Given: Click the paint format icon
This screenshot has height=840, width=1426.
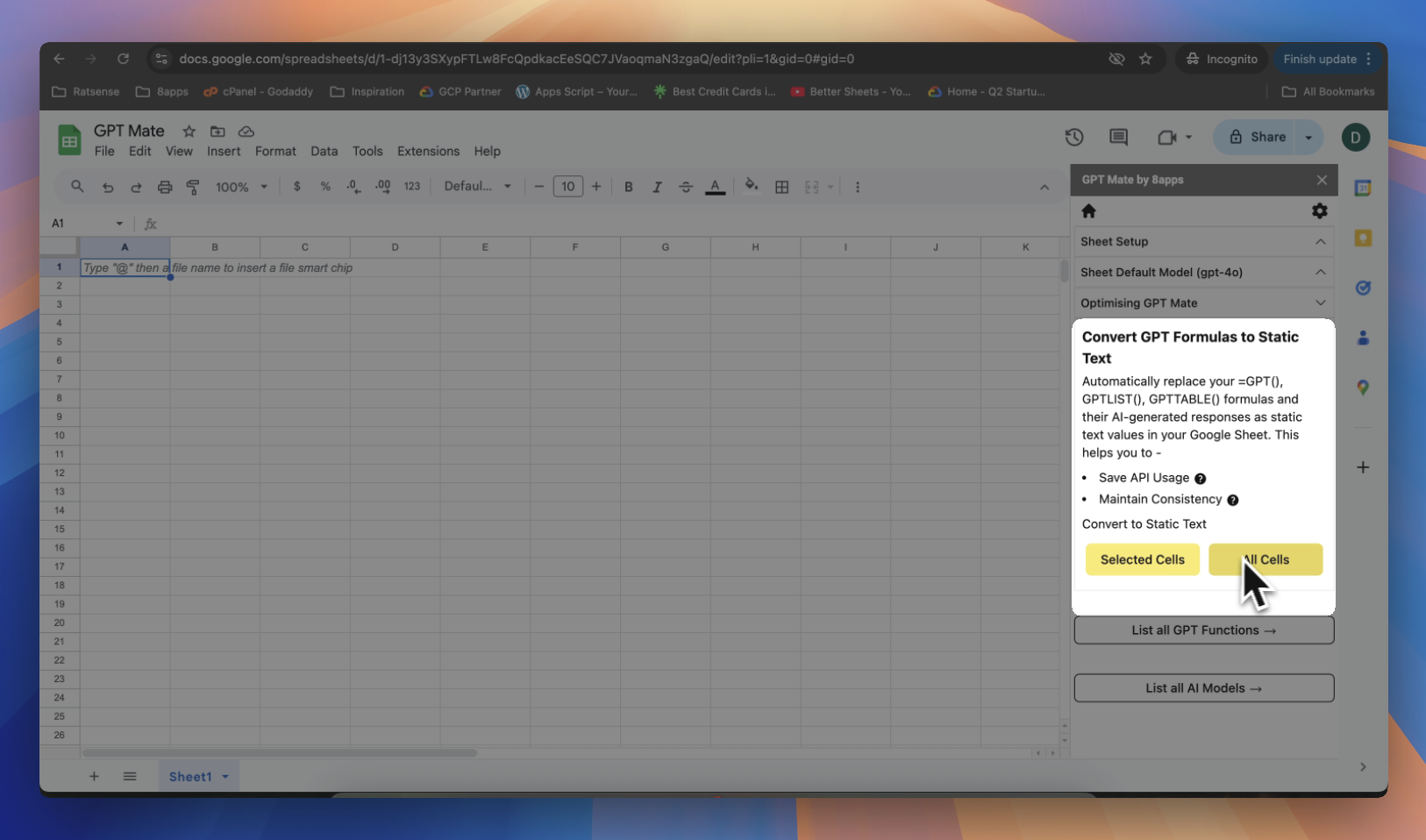Looking at the screenshot, I should (193, 187).
